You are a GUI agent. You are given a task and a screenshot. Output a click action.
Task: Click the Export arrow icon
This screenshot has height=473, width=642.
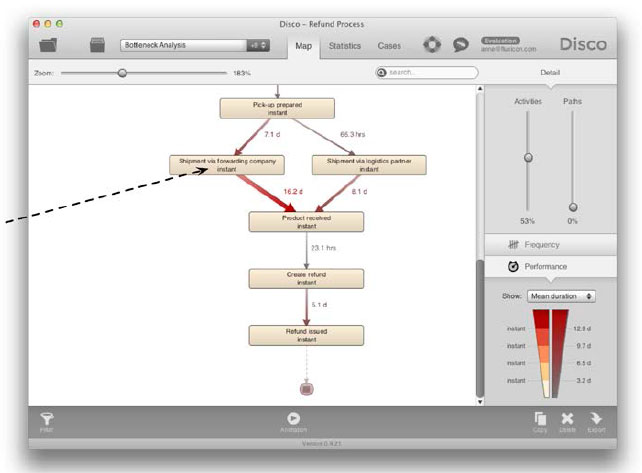pos(596,421)
